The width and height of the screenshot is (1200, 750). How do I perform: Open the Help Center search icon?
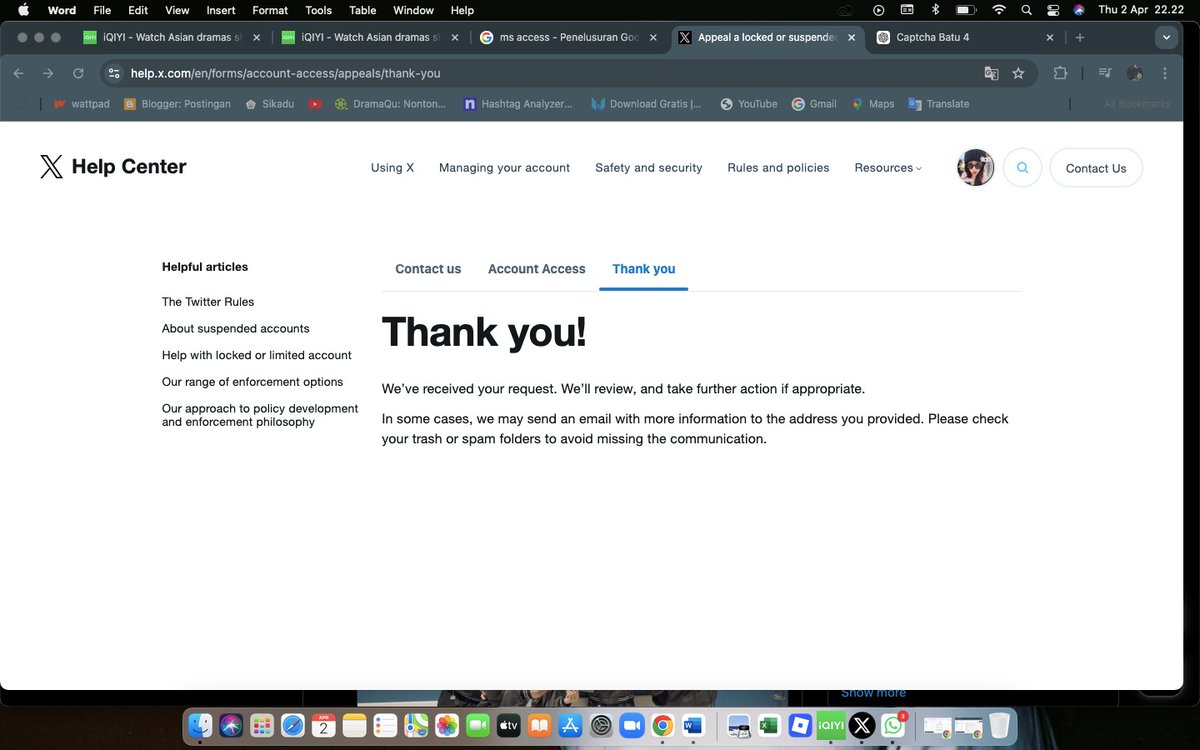point(1022,168)
